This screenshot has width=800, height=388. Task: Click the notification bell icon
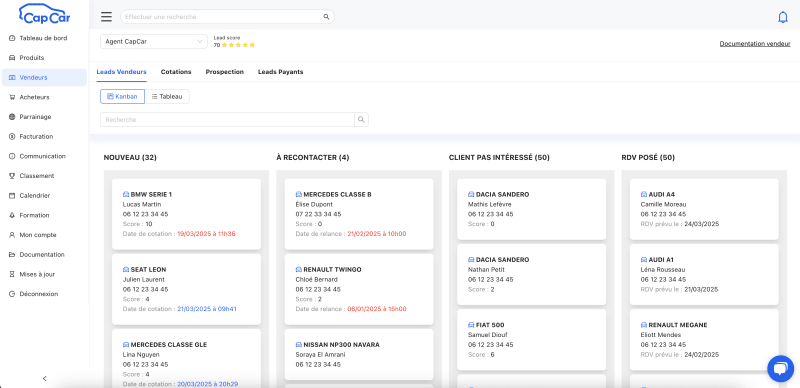pos(783,17)
